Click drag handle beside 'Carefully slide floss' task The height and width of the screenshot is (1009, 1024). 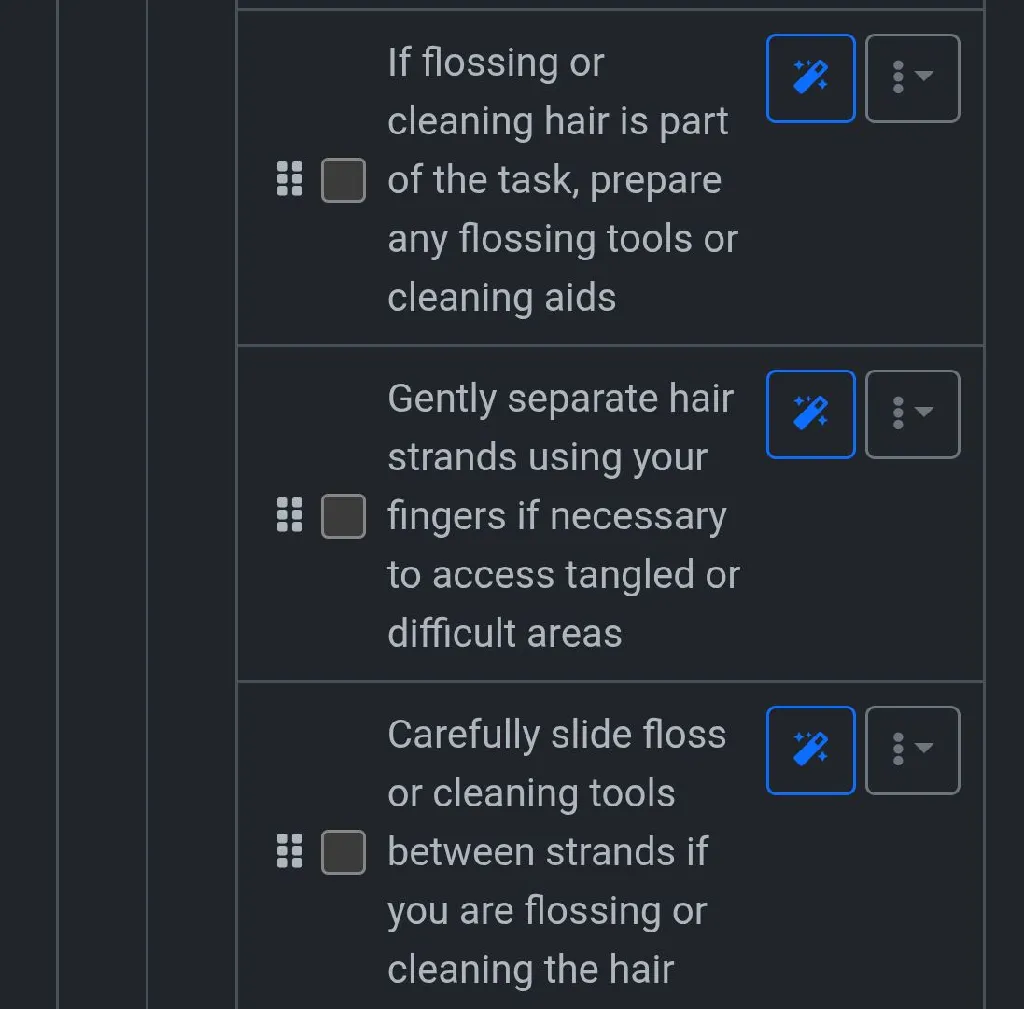coord(289,851)
